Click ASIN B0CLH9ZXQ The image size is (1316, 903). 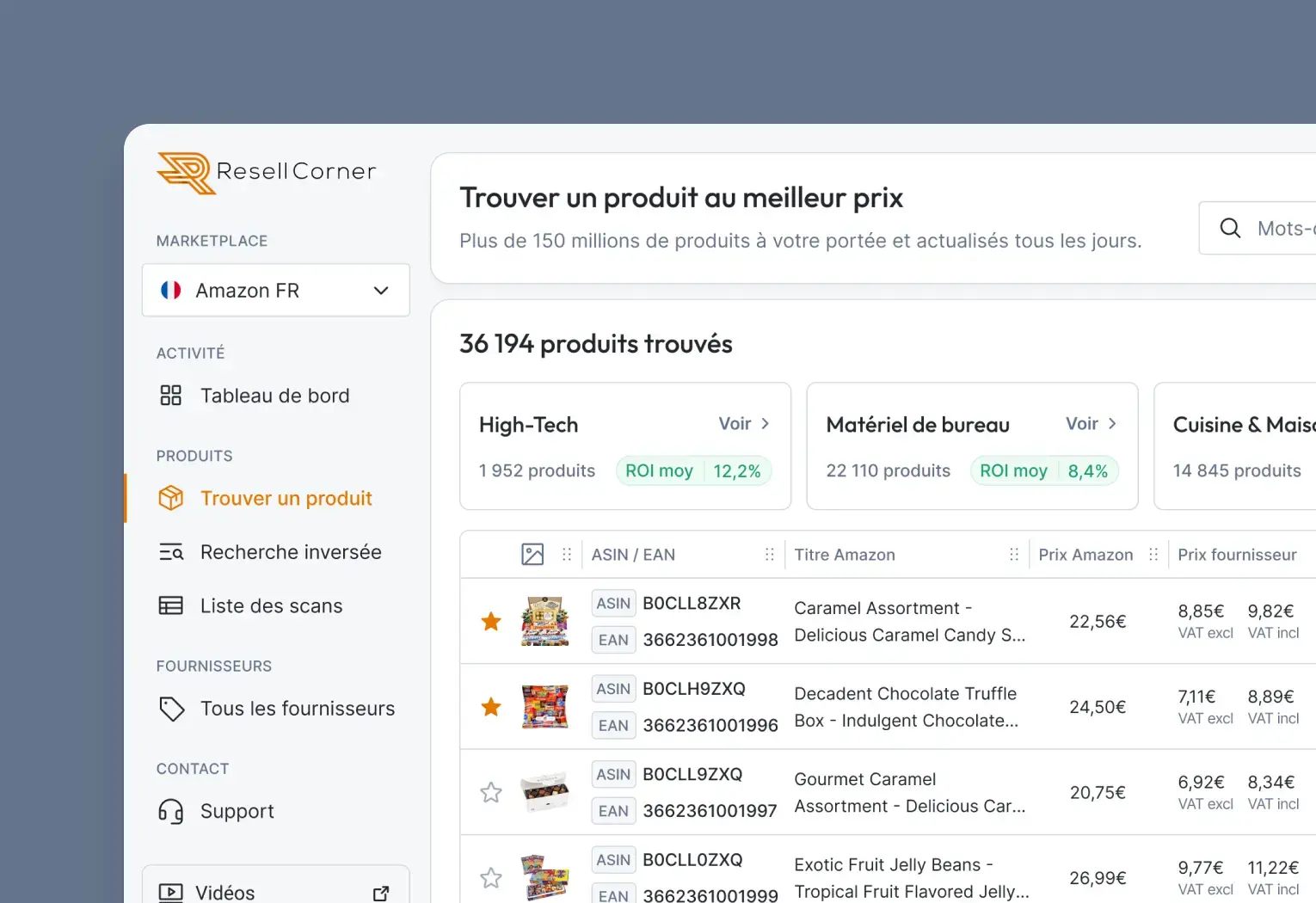point(694,689)
